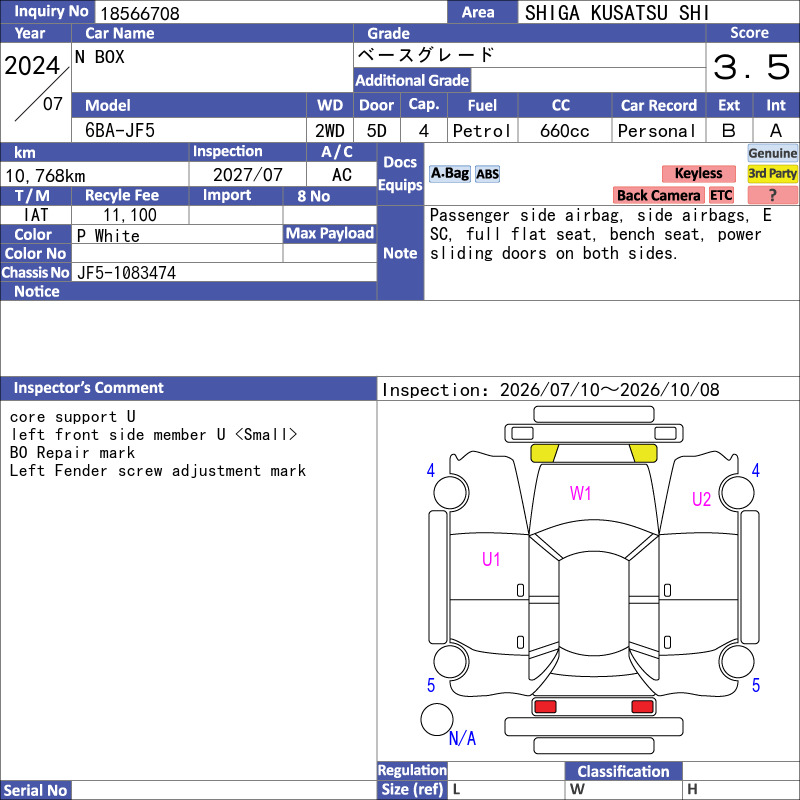Click the Color No field
The height and width of the screenshot is (800, 800).
pyautogui.click(x=177, y=253)
